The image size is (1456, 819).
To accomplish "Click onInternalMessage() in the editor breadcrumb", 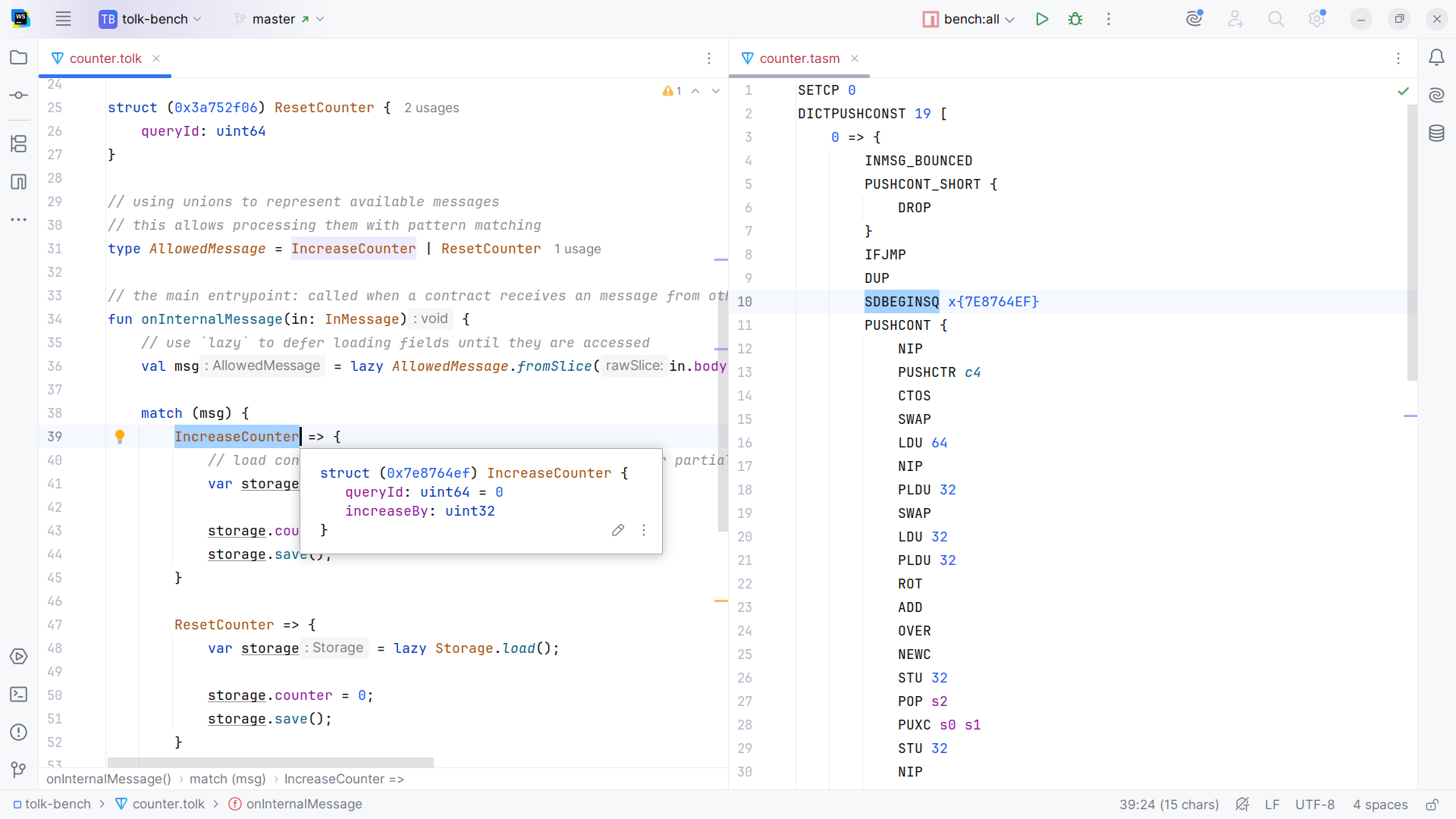I will 108,779.
